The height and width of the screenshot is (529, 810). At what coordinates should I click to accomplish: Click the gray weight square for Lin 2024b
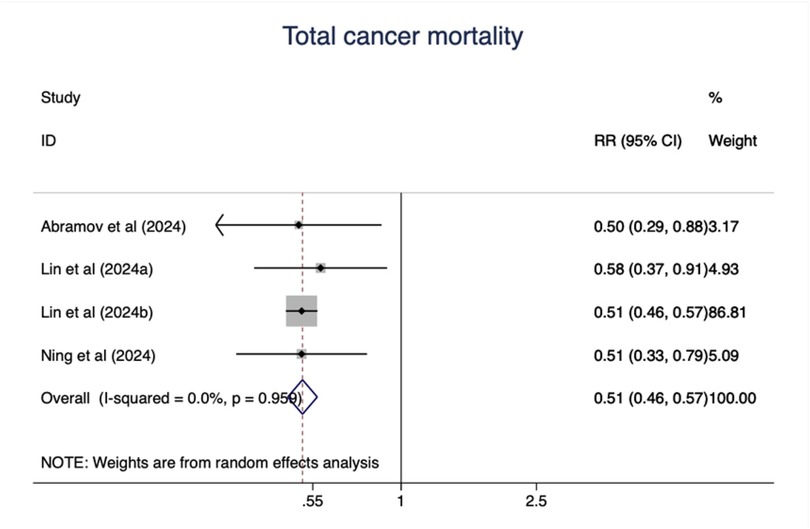coord(301,311)
